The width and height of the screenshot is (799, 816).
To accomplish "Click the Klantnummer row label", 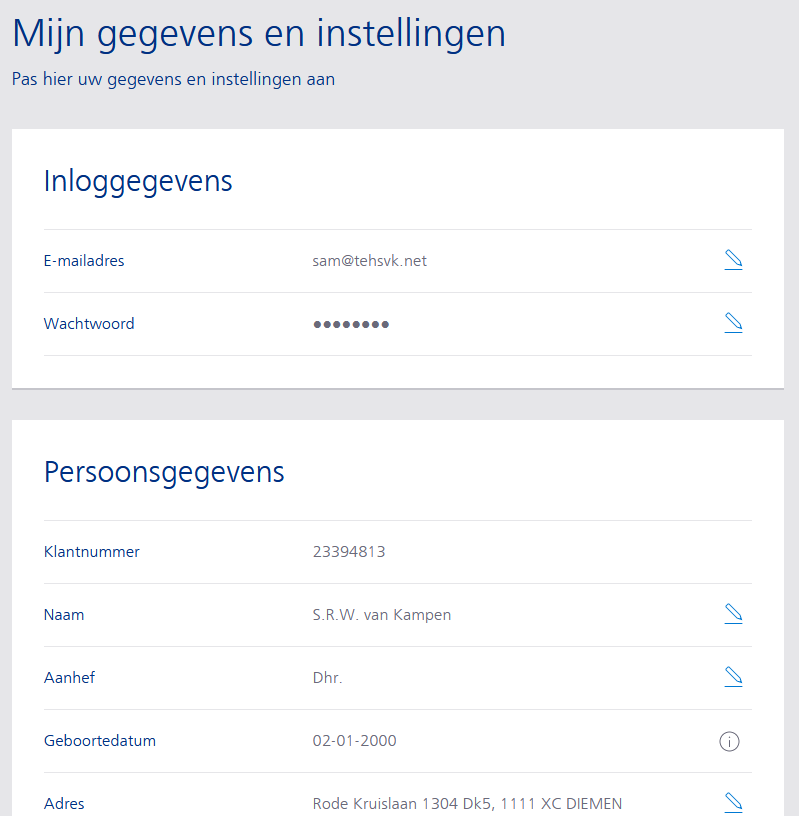I will click(92, 552).
